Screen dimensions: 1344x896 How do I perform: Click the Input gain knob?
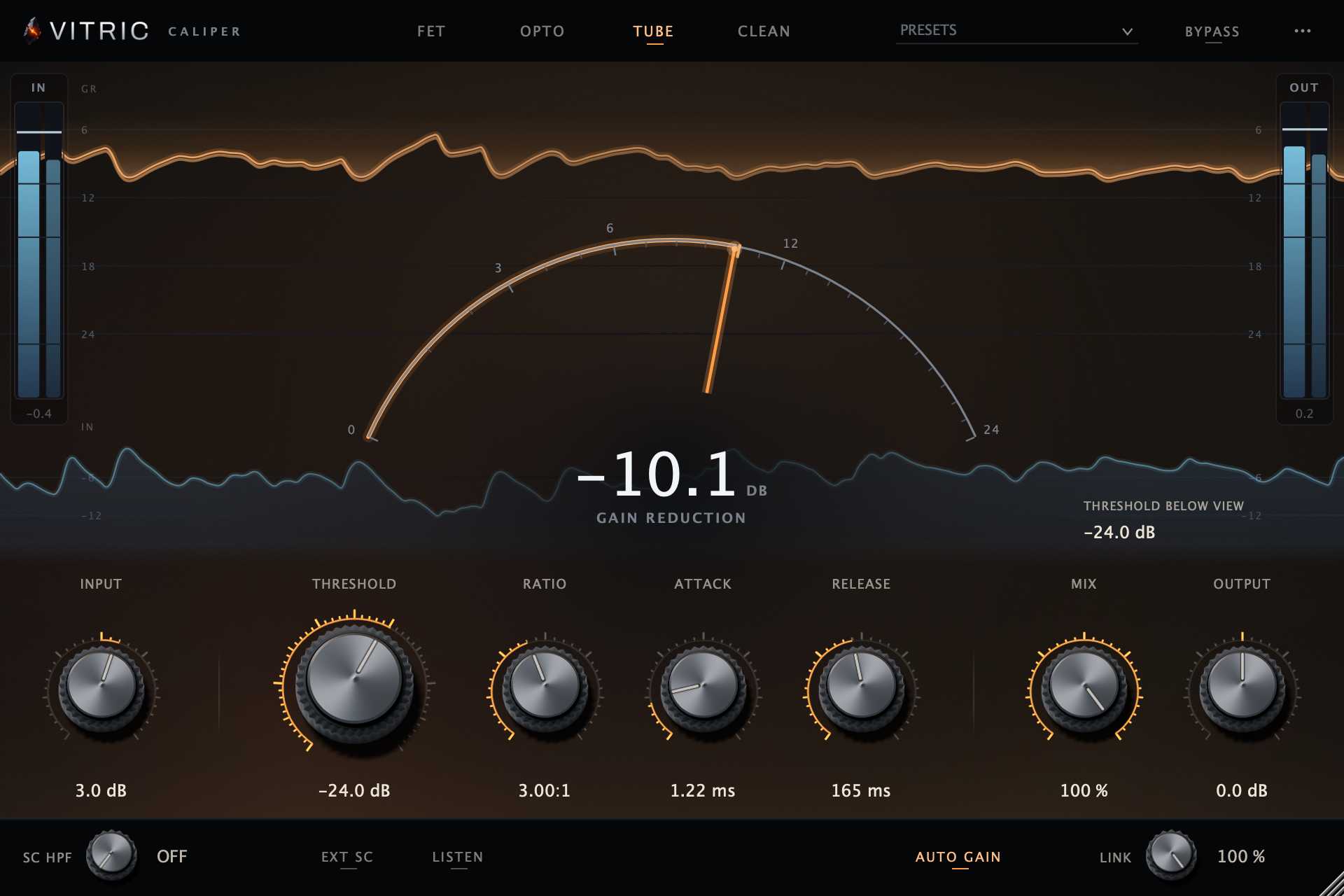[x=101, y=686]
